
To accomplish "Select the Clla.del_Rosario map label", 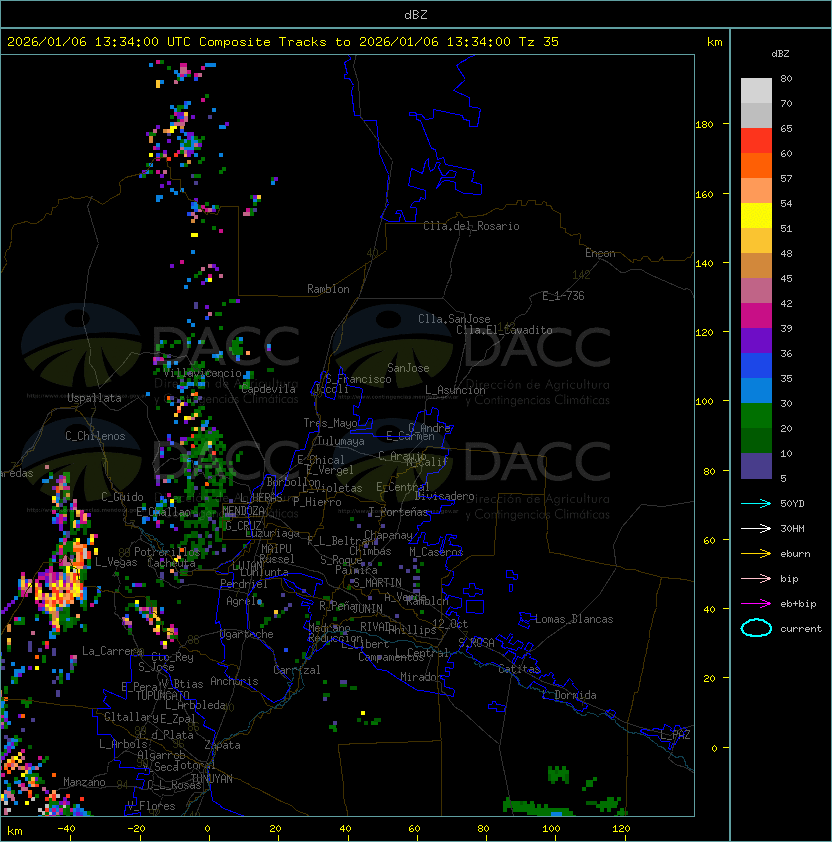I will 471,226.
